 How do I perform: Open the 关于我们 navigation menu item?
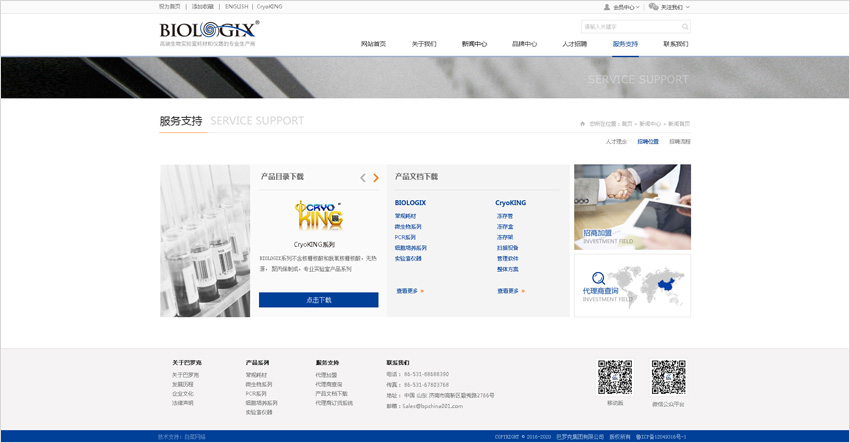click(424, 44)
